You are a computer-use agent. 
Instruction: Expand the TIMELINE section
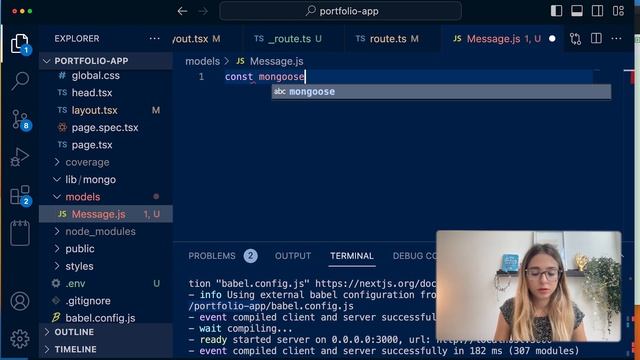click(x=106, y=349)
